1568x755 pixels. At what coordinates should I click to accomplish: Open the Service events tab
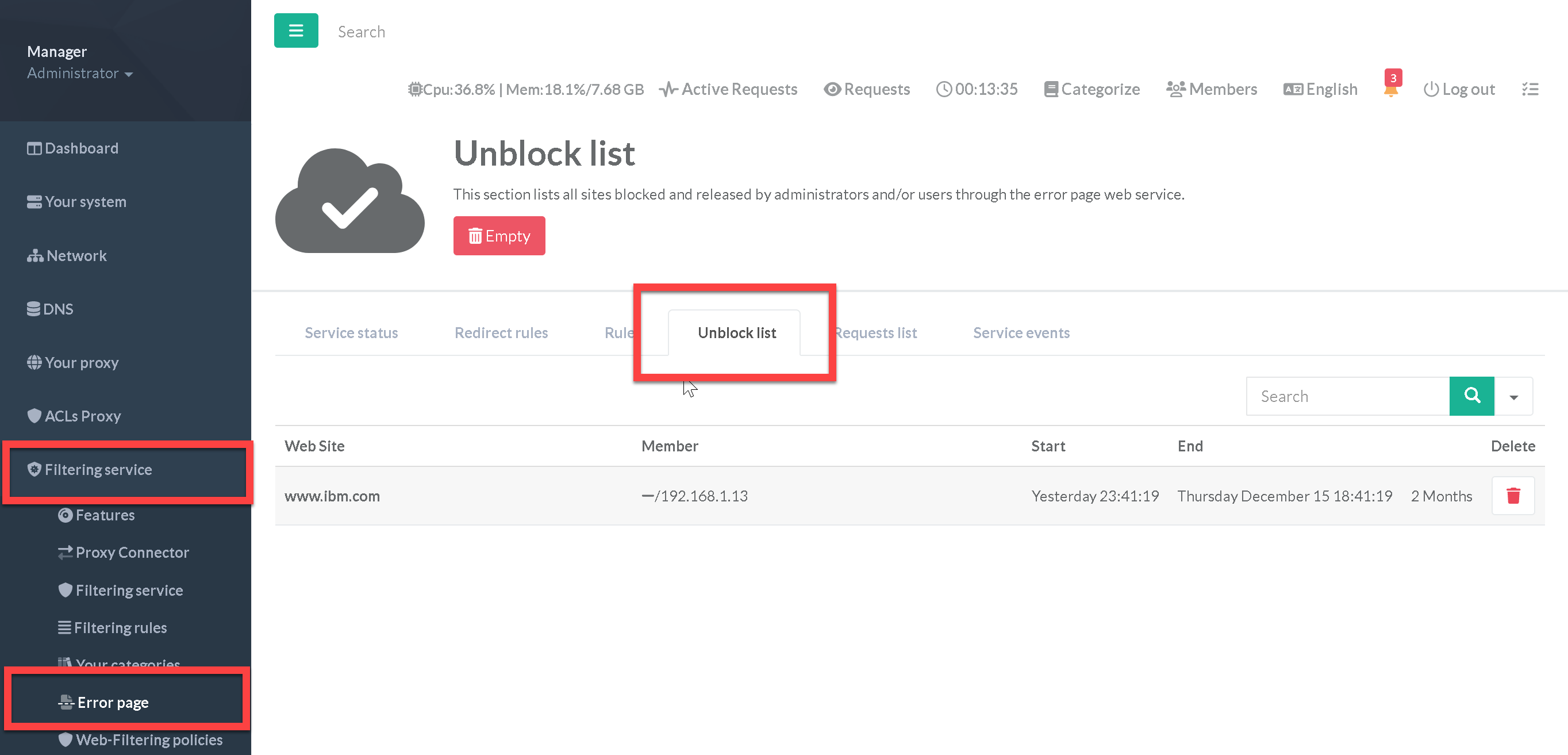pos(1021,332)
